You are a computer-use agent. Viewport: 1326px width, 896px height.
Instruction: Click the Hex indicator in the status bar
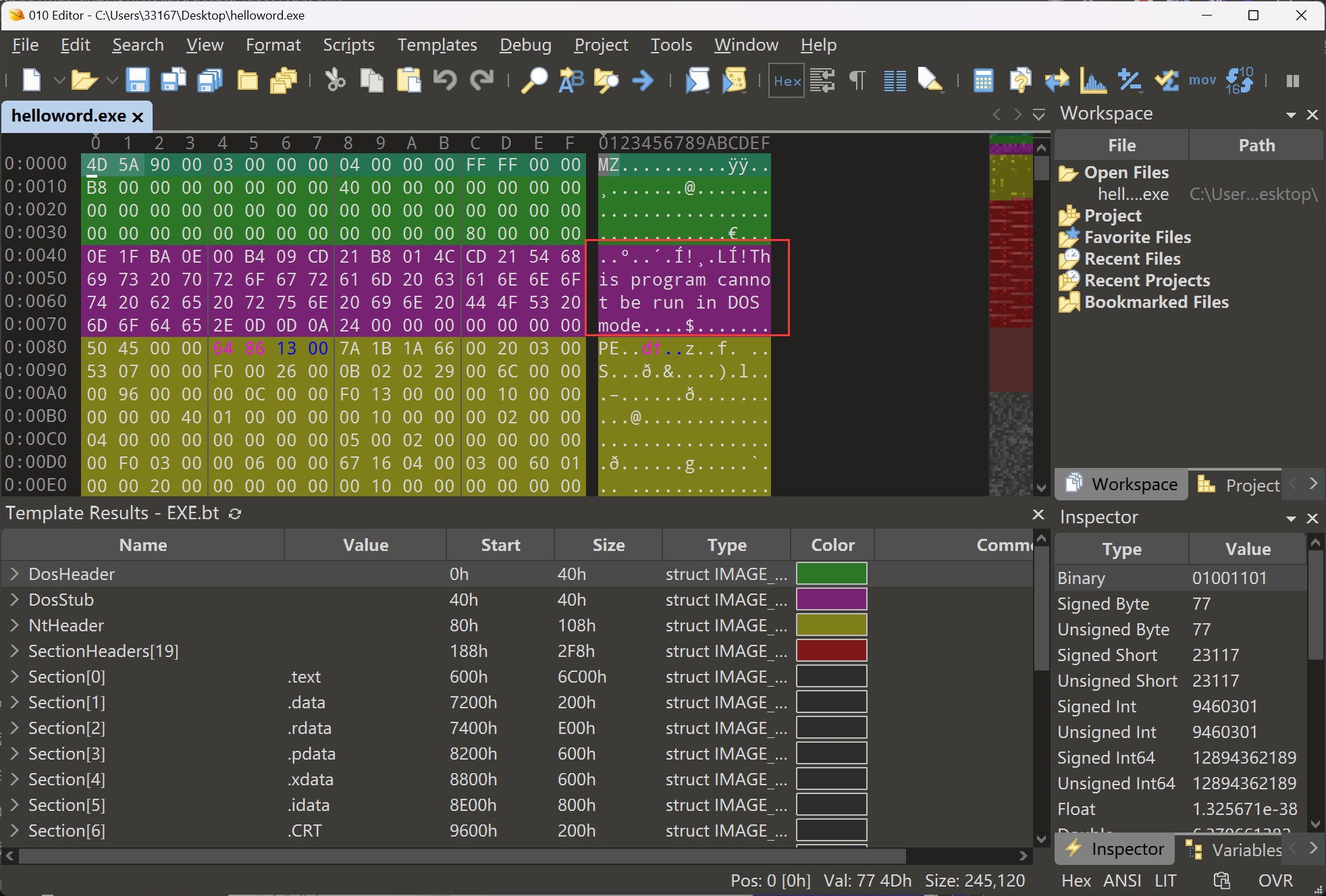coord(1076,880)
